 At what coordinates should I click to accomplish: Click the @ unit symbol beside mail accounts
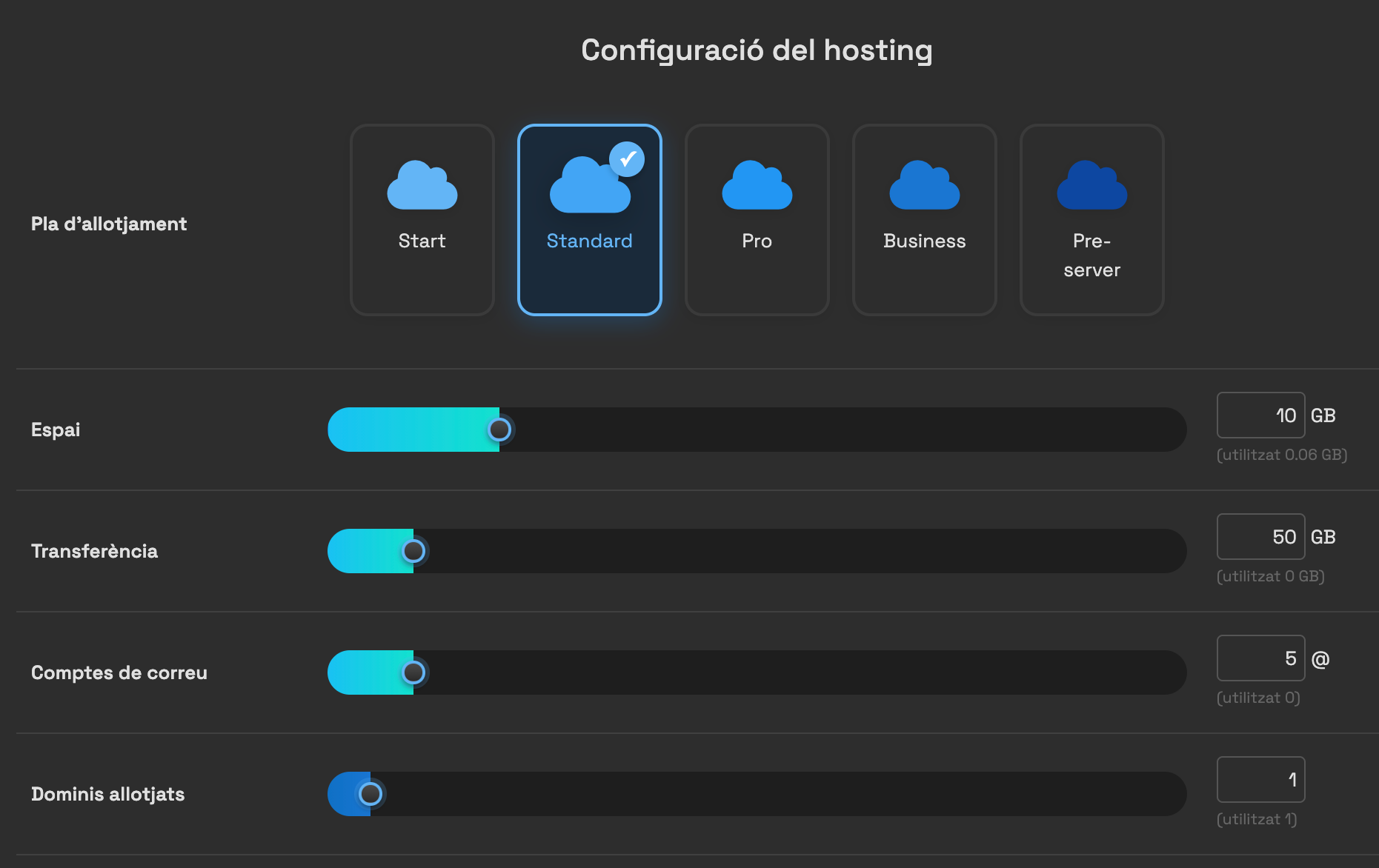pyautogui.click(x=1320, y=659)
